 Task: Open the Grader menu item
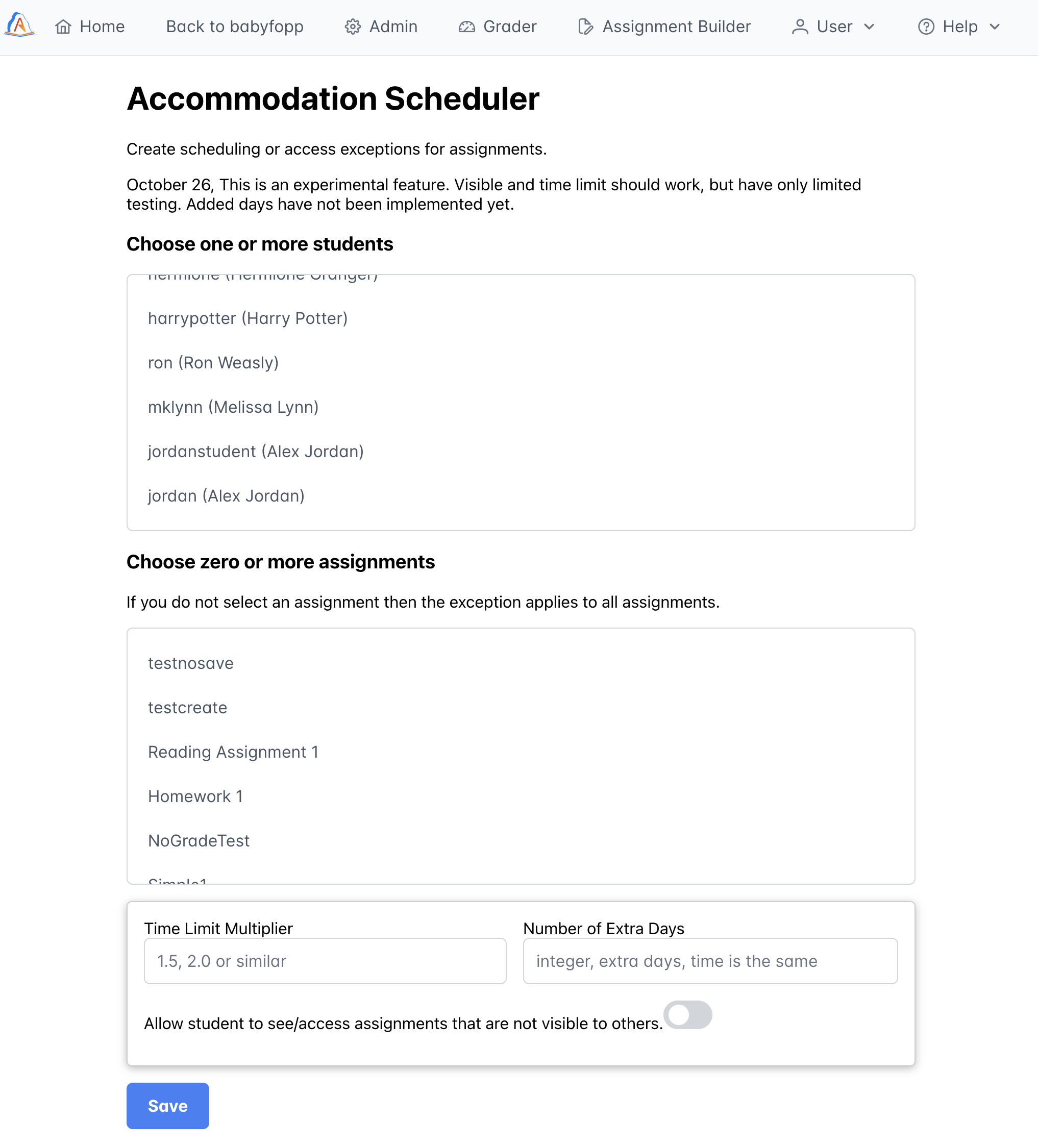(x=509, y=27)
